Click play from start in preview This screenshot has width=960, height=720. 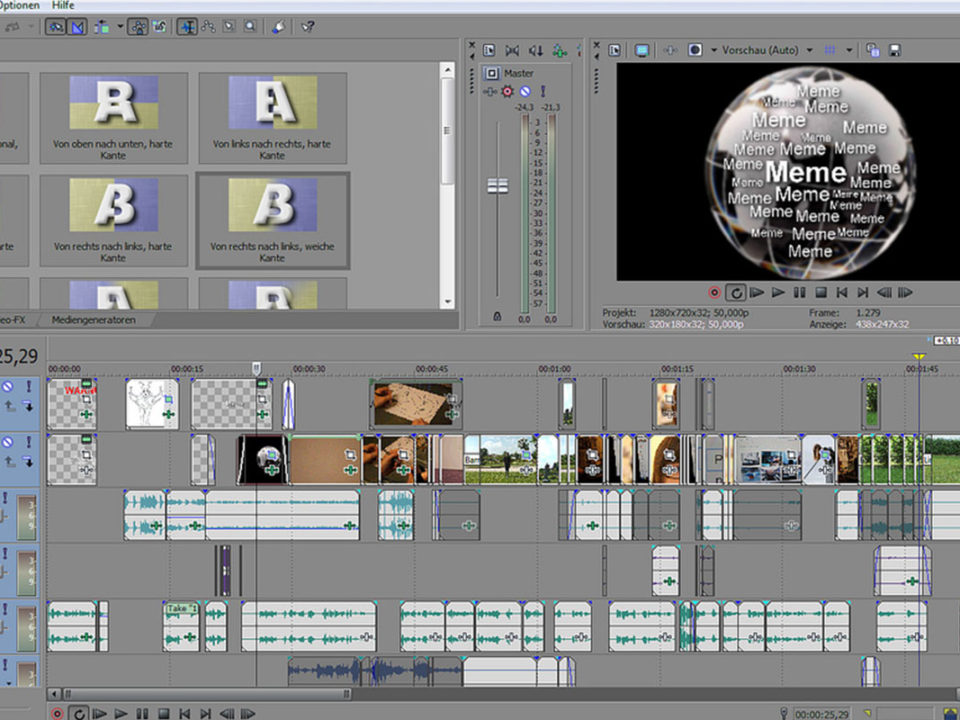point(757,293)
